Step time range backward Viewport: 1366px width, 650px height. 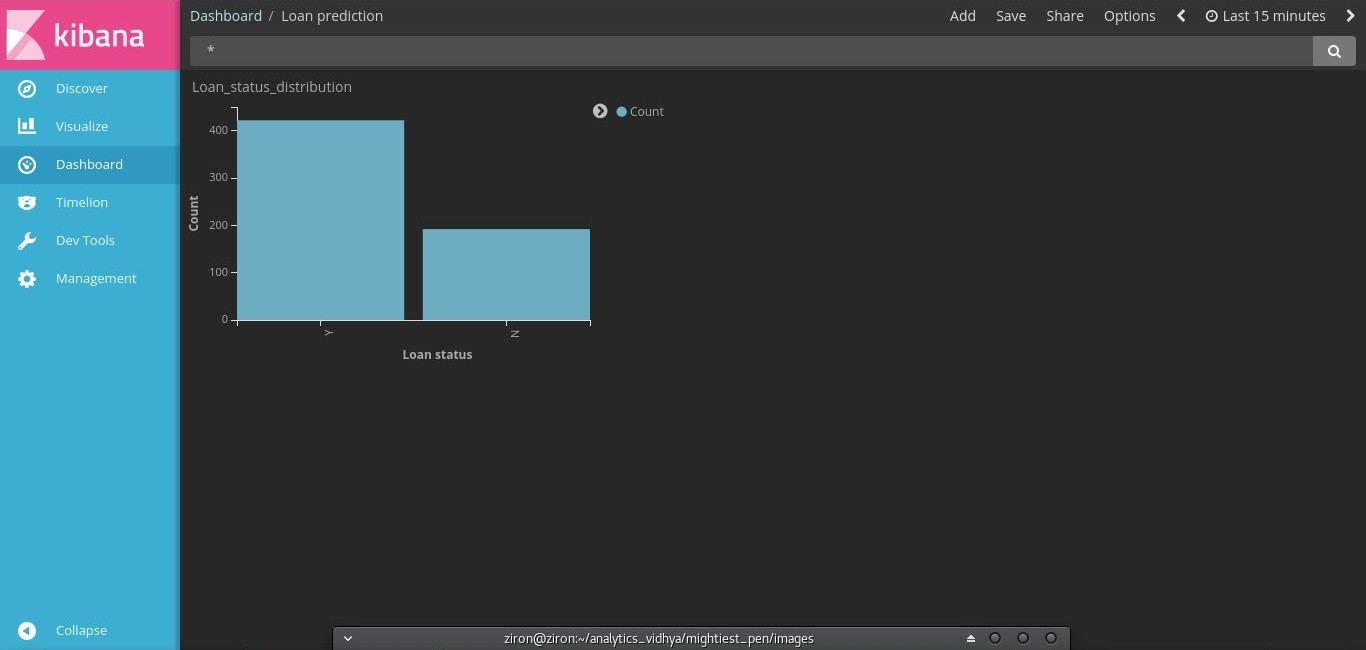[x=1181, y=16]
